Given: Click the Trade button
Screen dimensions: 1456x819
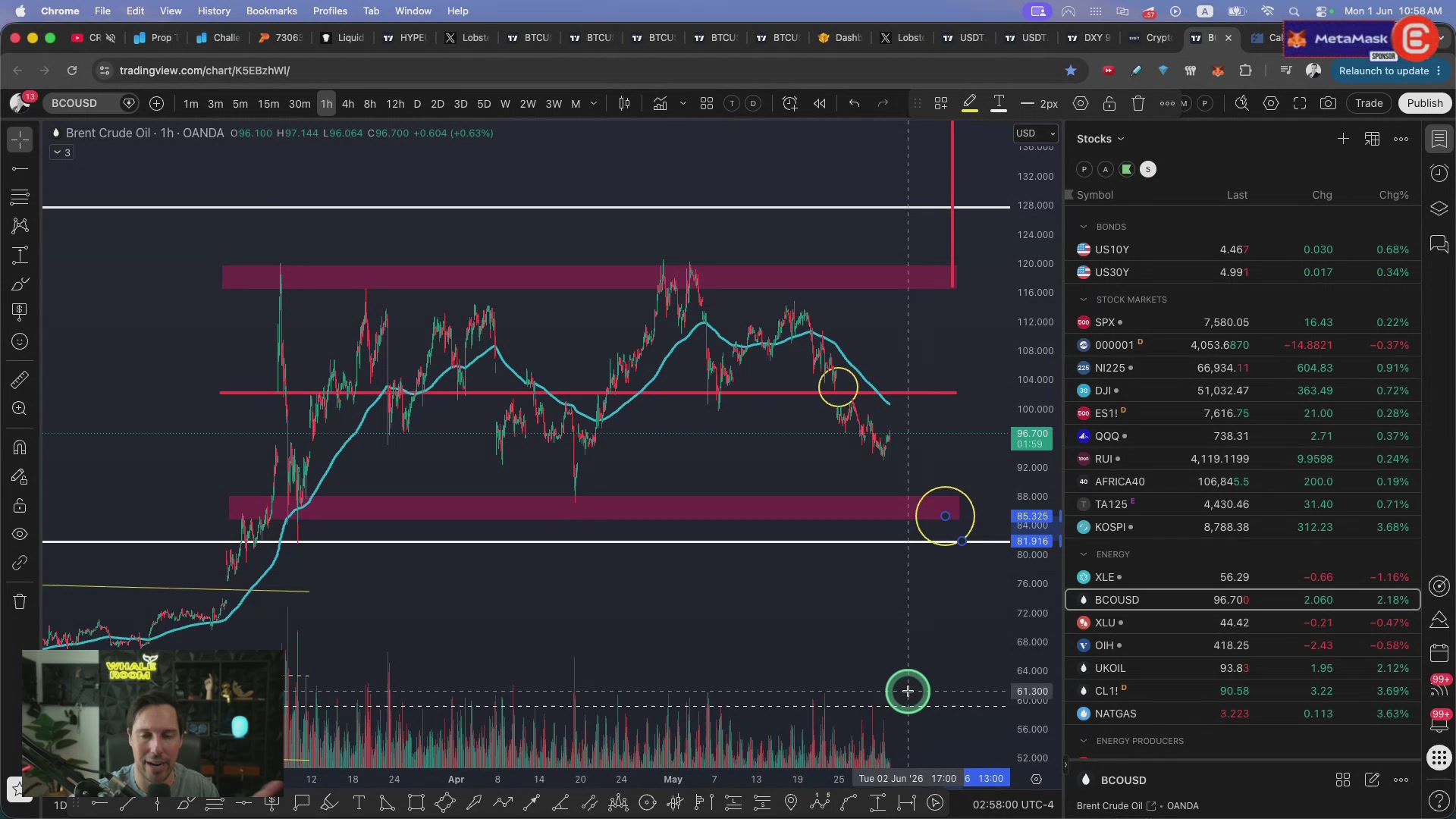Looking at the screenshot, I should click(x=1369, y=104).
